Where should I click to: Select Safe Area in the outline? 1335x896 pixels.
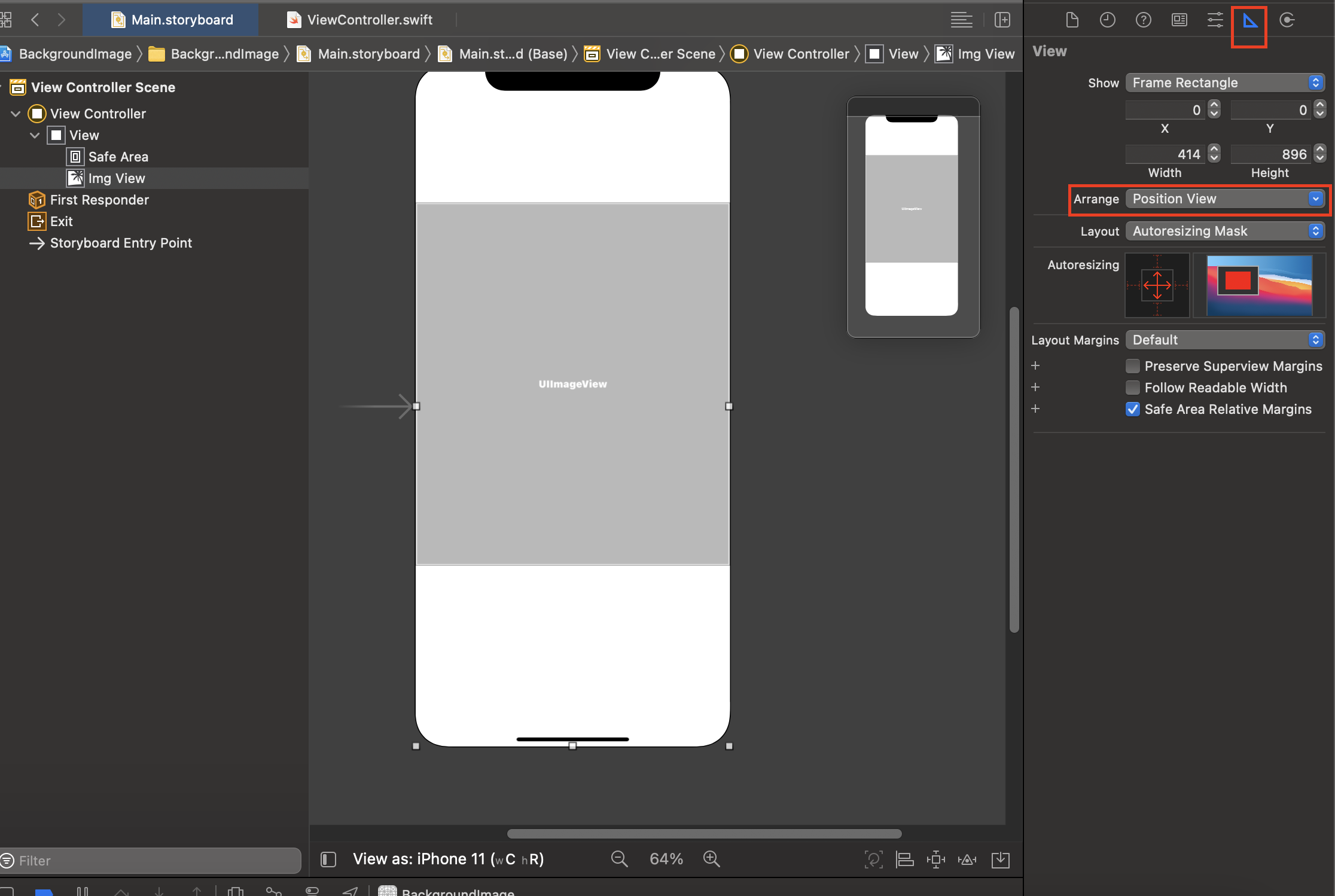(118, 157)
